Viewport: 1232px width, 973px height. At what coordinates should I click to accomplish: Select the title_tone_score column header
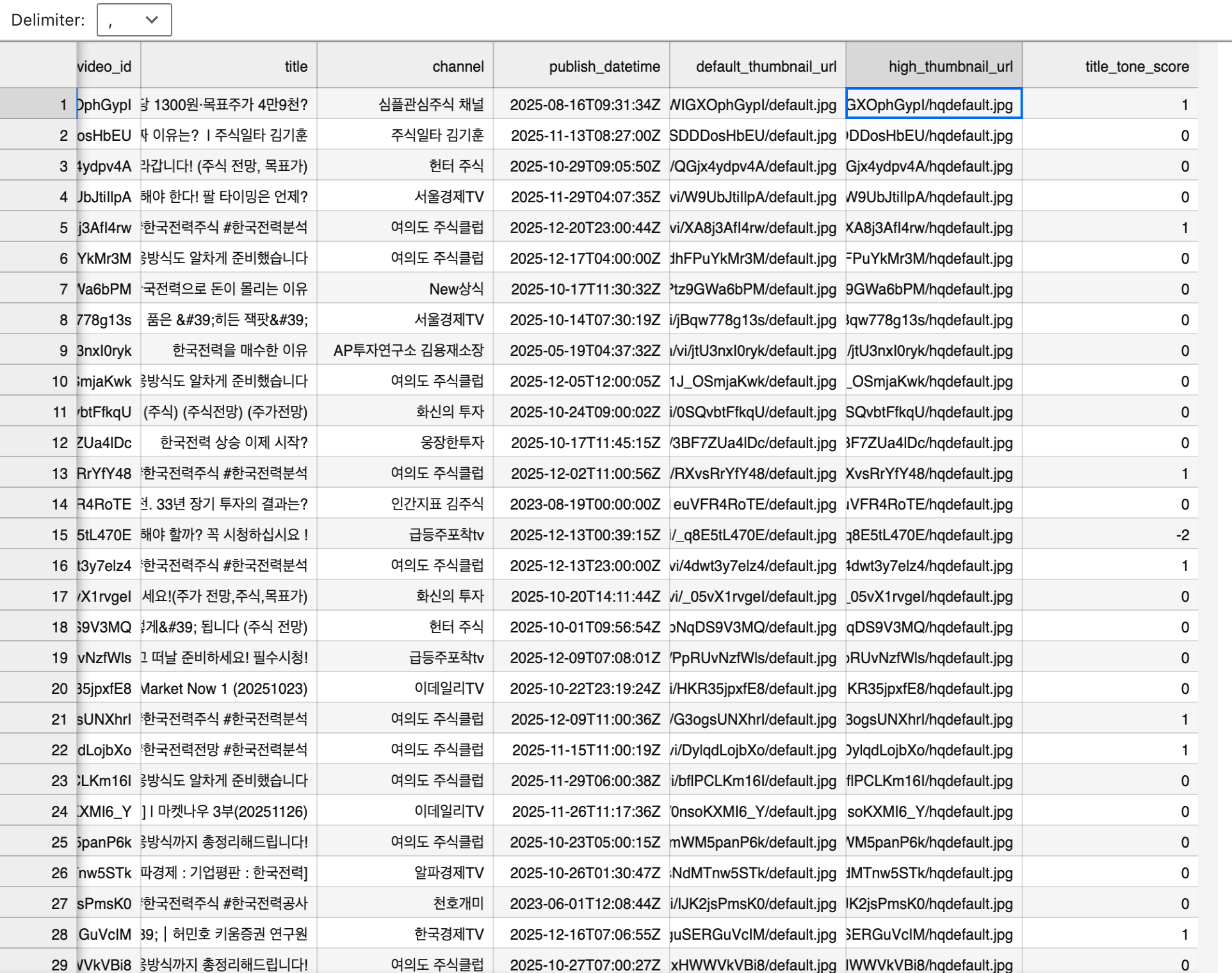tap(1108, 66)
